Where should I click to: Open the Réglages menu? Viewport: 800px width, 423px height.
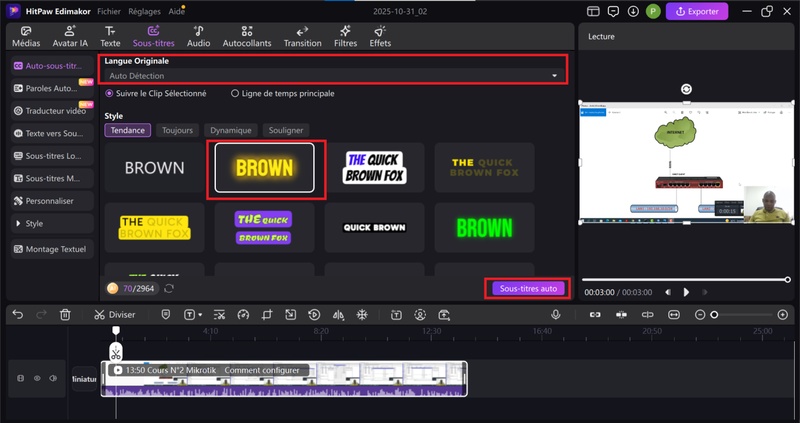tap(144, 11)
